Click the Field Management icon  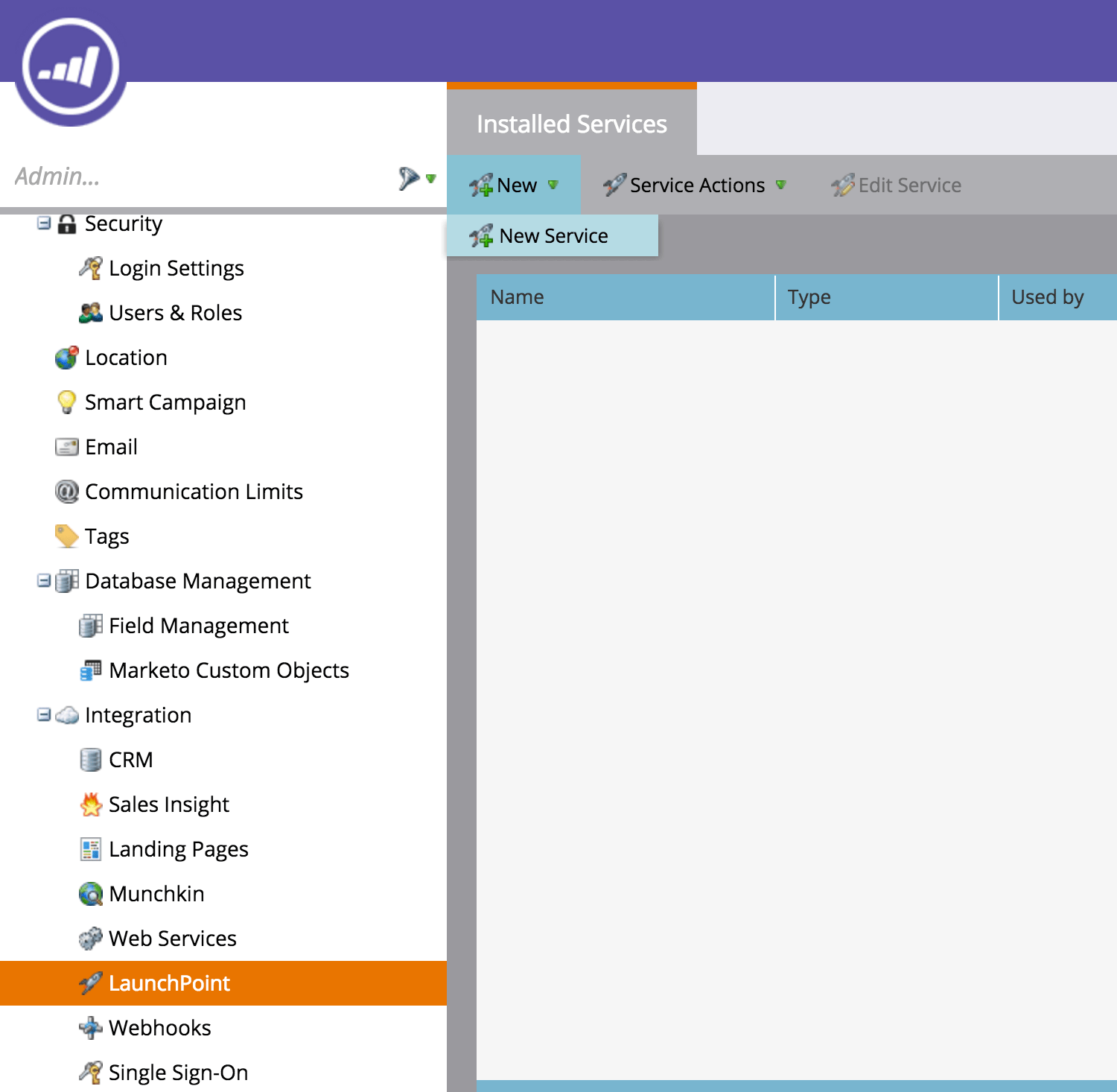click(x=90, y=626)
